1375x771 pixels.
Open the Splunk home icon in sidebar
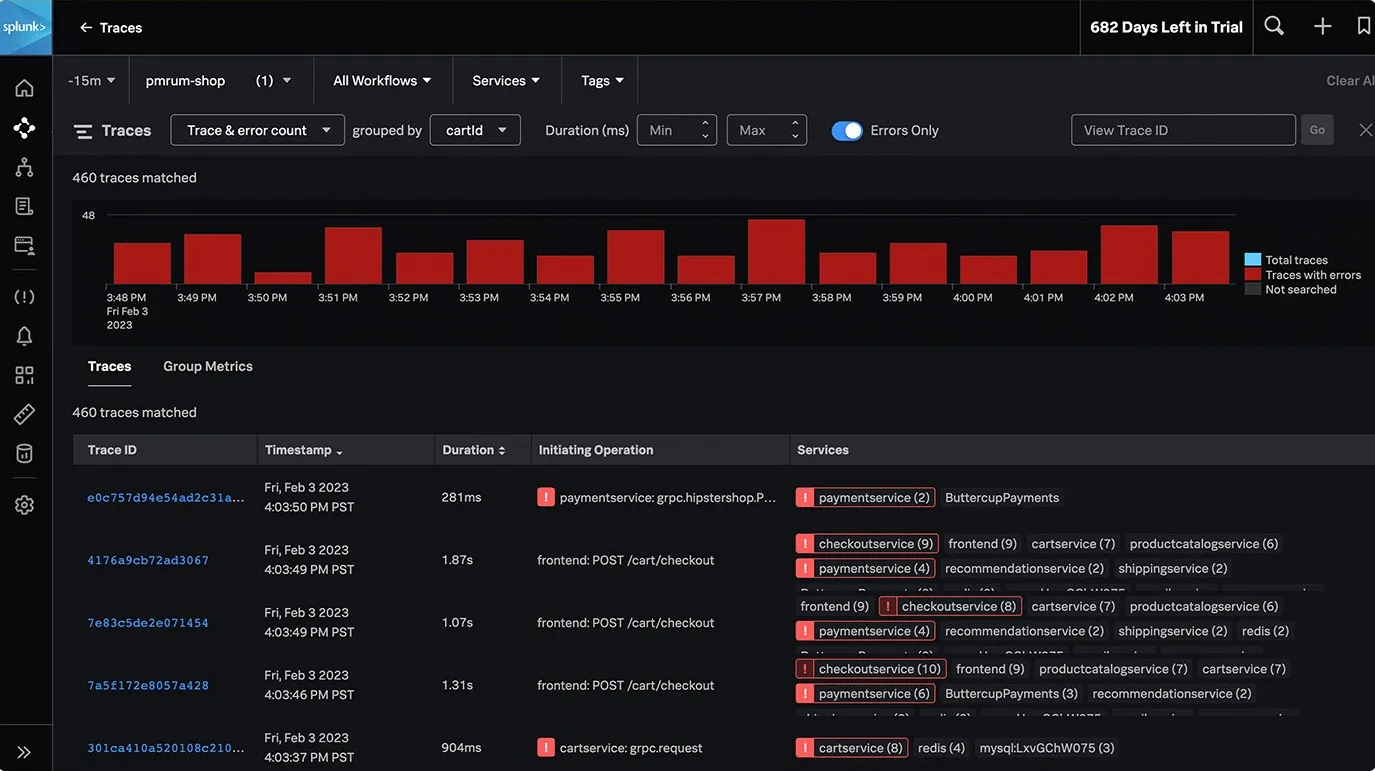(25, 87)
